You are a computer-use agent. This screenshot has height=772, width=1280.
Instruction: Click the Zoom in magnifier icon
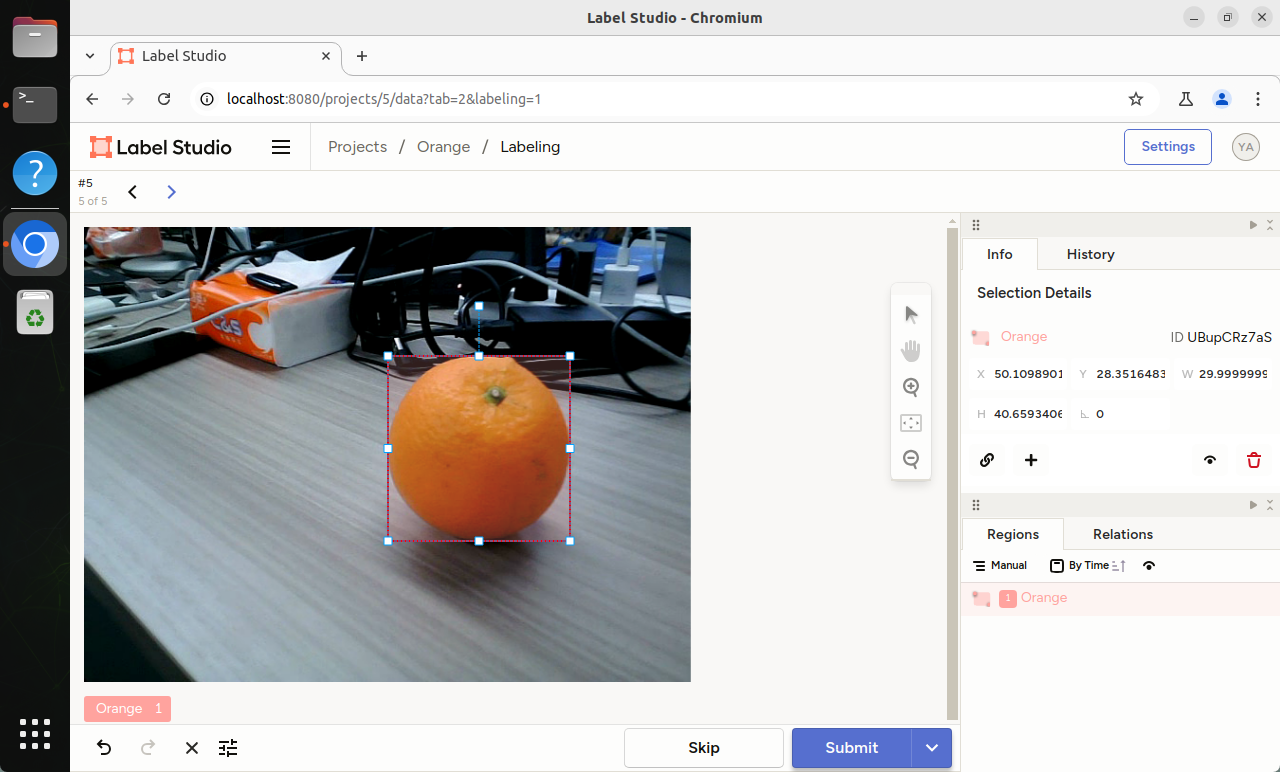pyautogui.click(x=911, y=387)
